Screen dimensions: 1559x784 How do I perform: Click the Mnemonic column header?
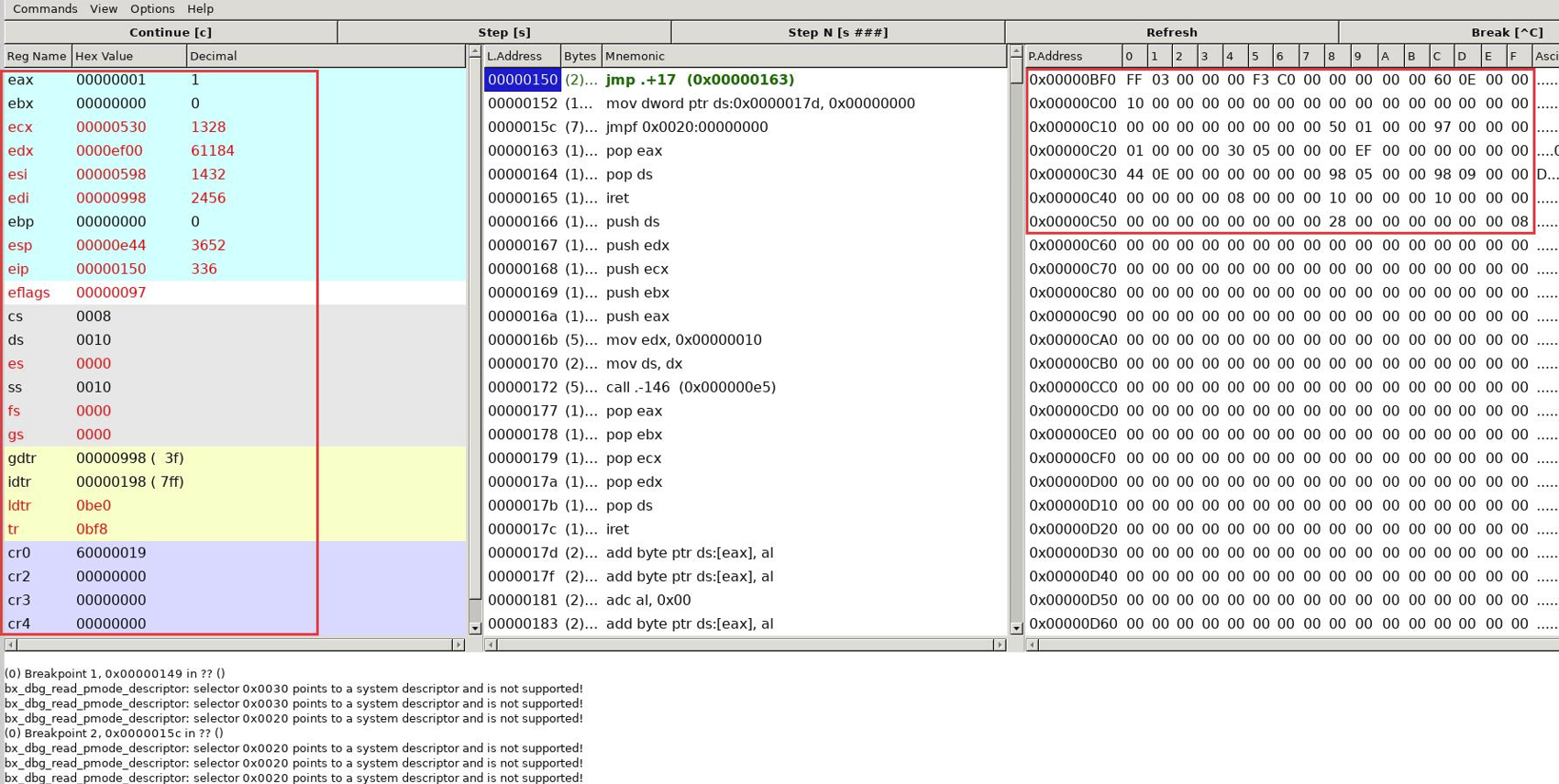(x=803, y=56)
